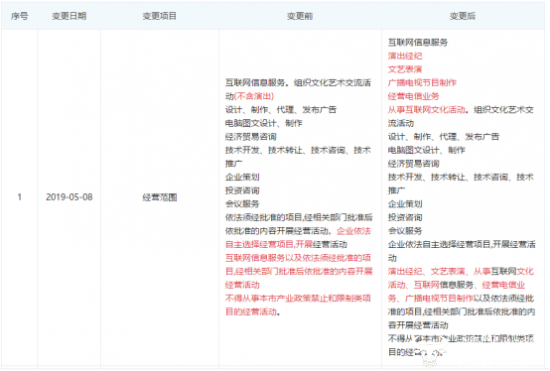Select the date 2019-05-08 cell

click(69, 197)
